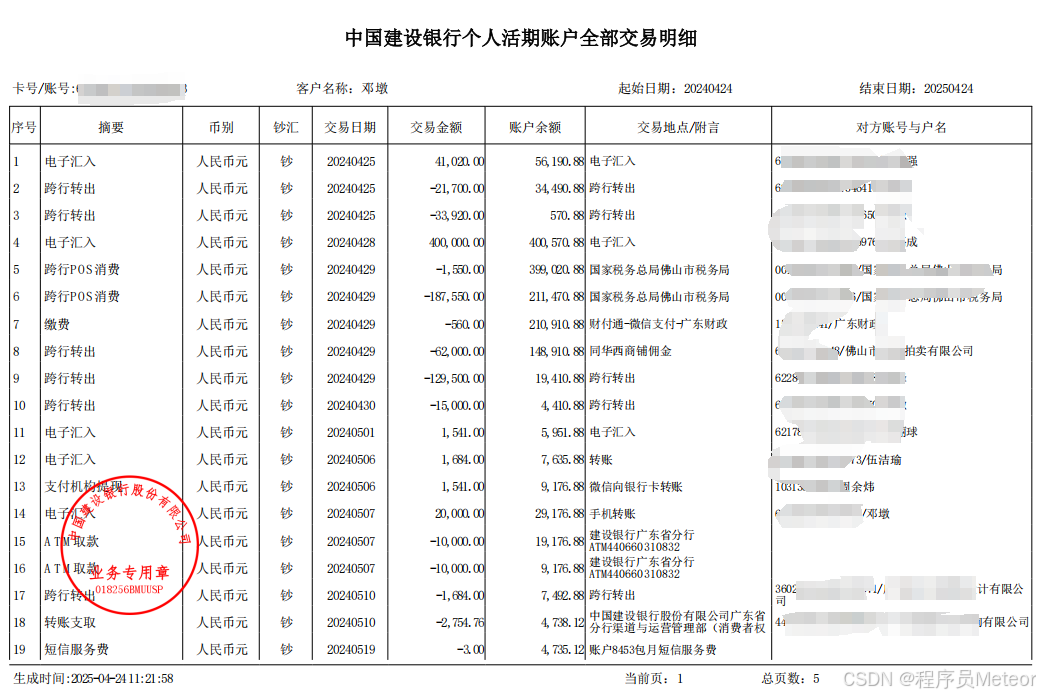Select the 账户8453包月短信服务费 remark
The image size is (1040, 697).
(653, 650)
